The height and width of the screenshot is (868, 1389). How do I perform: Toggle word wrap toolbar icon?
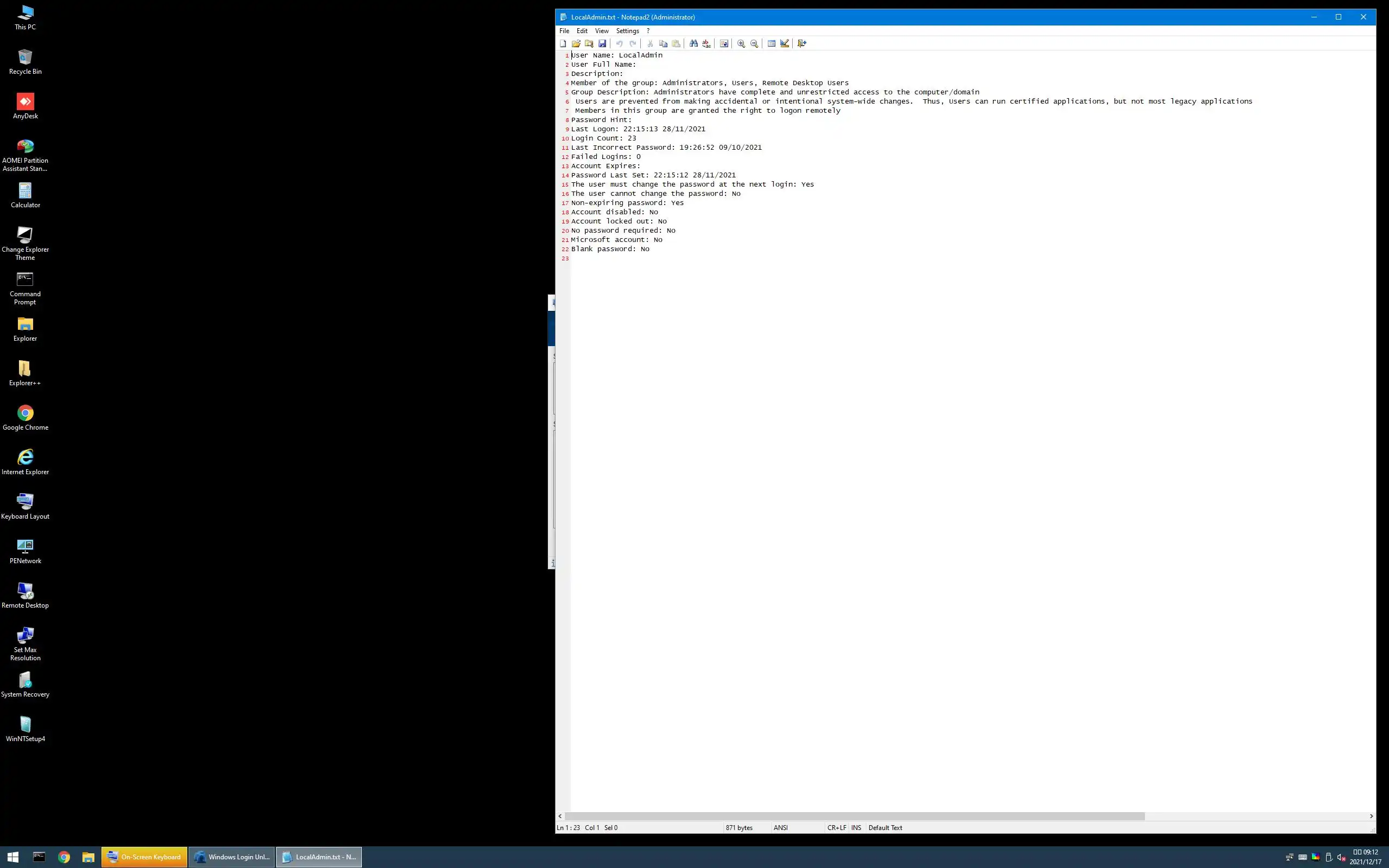pos(724,43)
